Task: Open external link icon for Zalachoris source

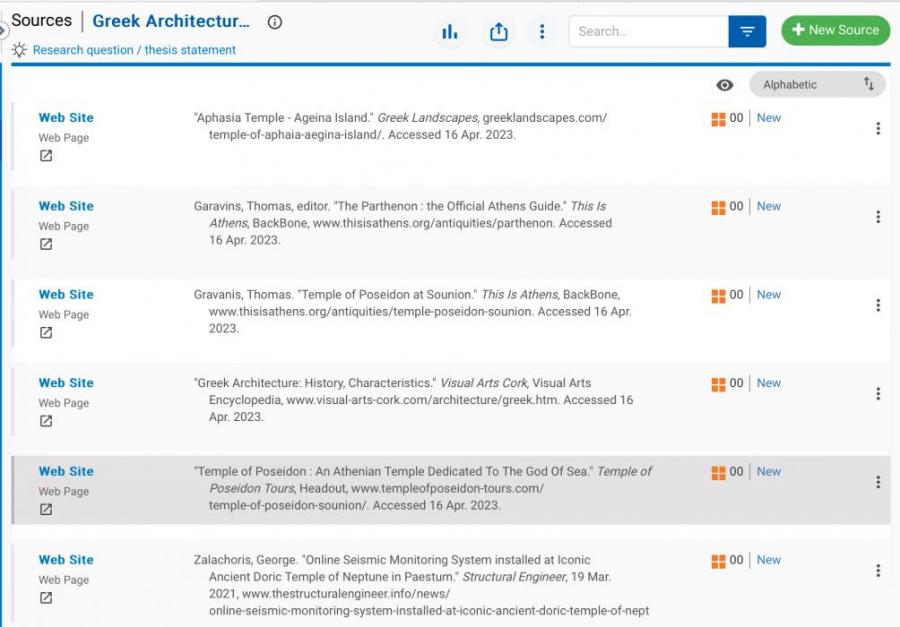Action: pos(46,598)
